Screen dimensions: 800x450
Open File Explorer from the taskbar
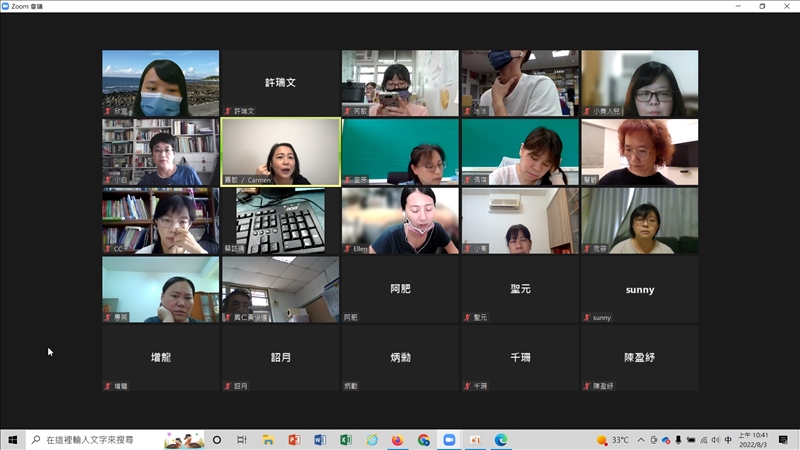(268, 440)
